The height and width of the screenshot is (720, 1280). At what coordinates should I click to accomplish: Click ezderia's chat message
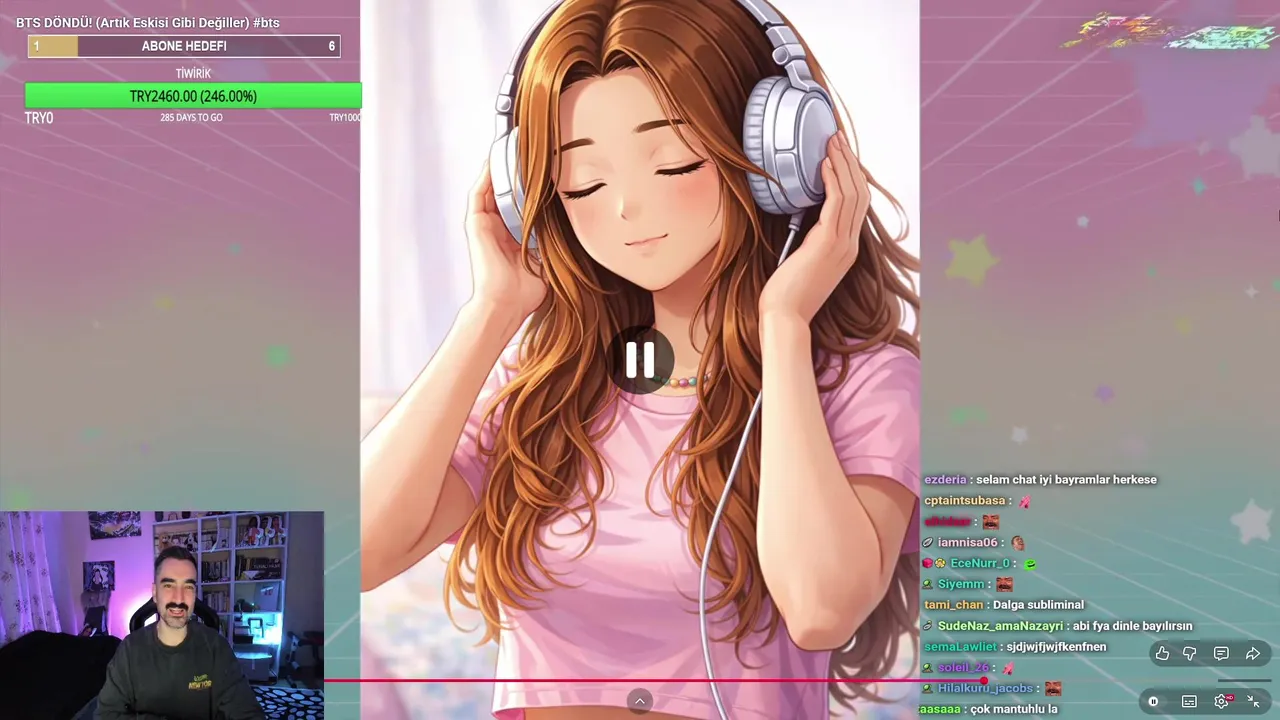(1040, 480)
